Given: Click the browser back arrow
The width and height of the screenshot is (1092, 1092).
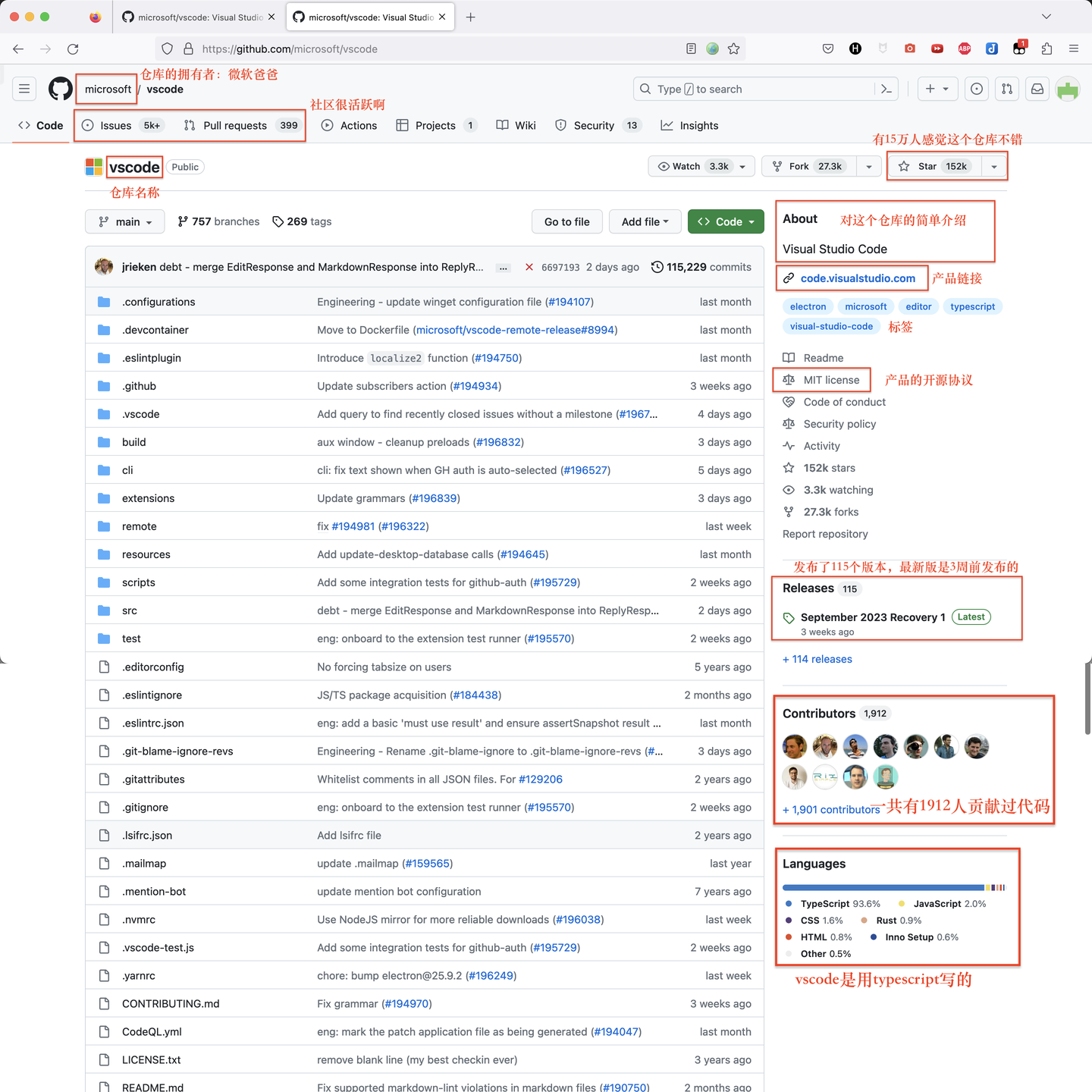Looking at the screenshot, I should click(x=18, y=49).
